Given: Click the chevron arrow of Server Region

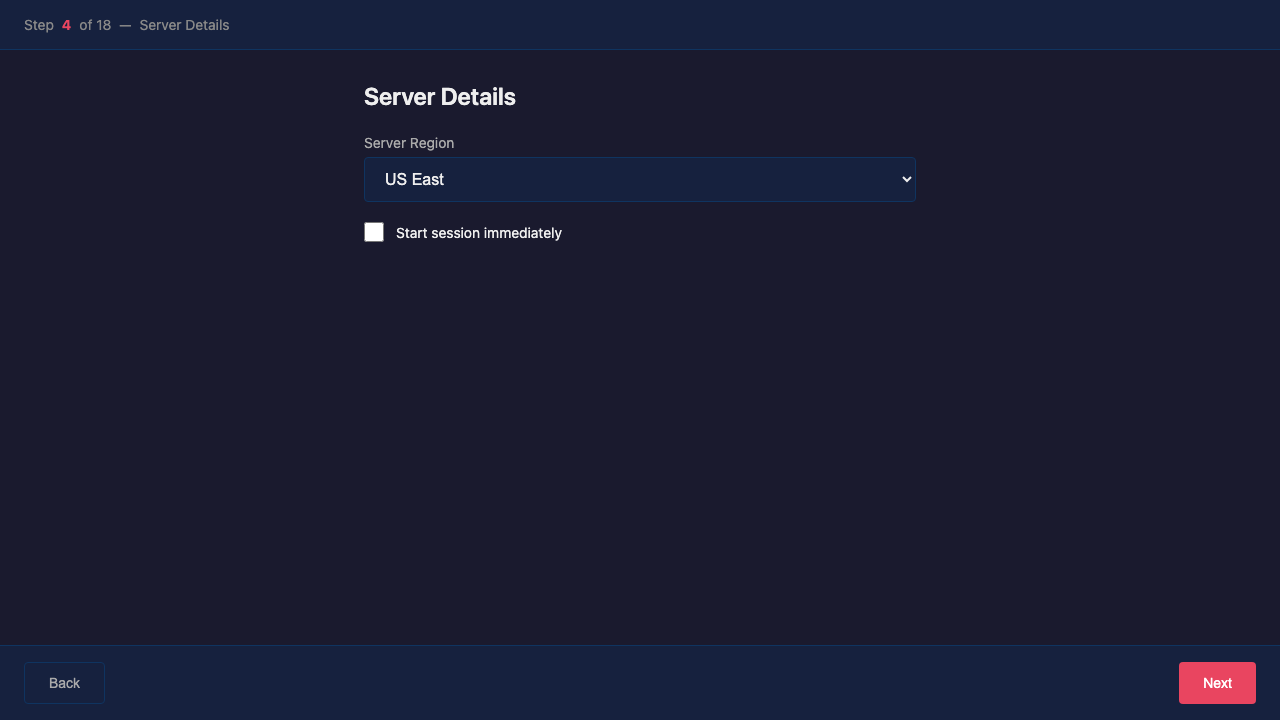Looking at the screenshot, I should point(906,180).
